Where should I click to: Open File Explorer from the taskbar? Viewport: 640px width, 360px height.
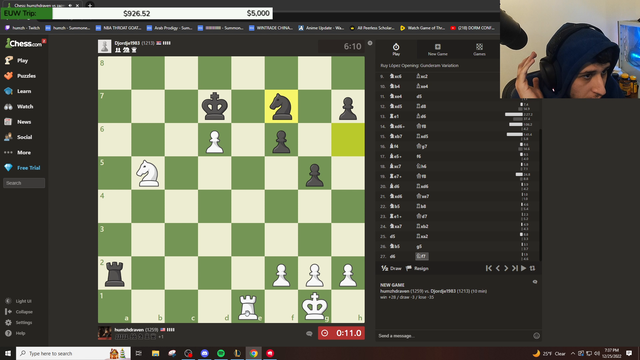[x=156, y=353]
